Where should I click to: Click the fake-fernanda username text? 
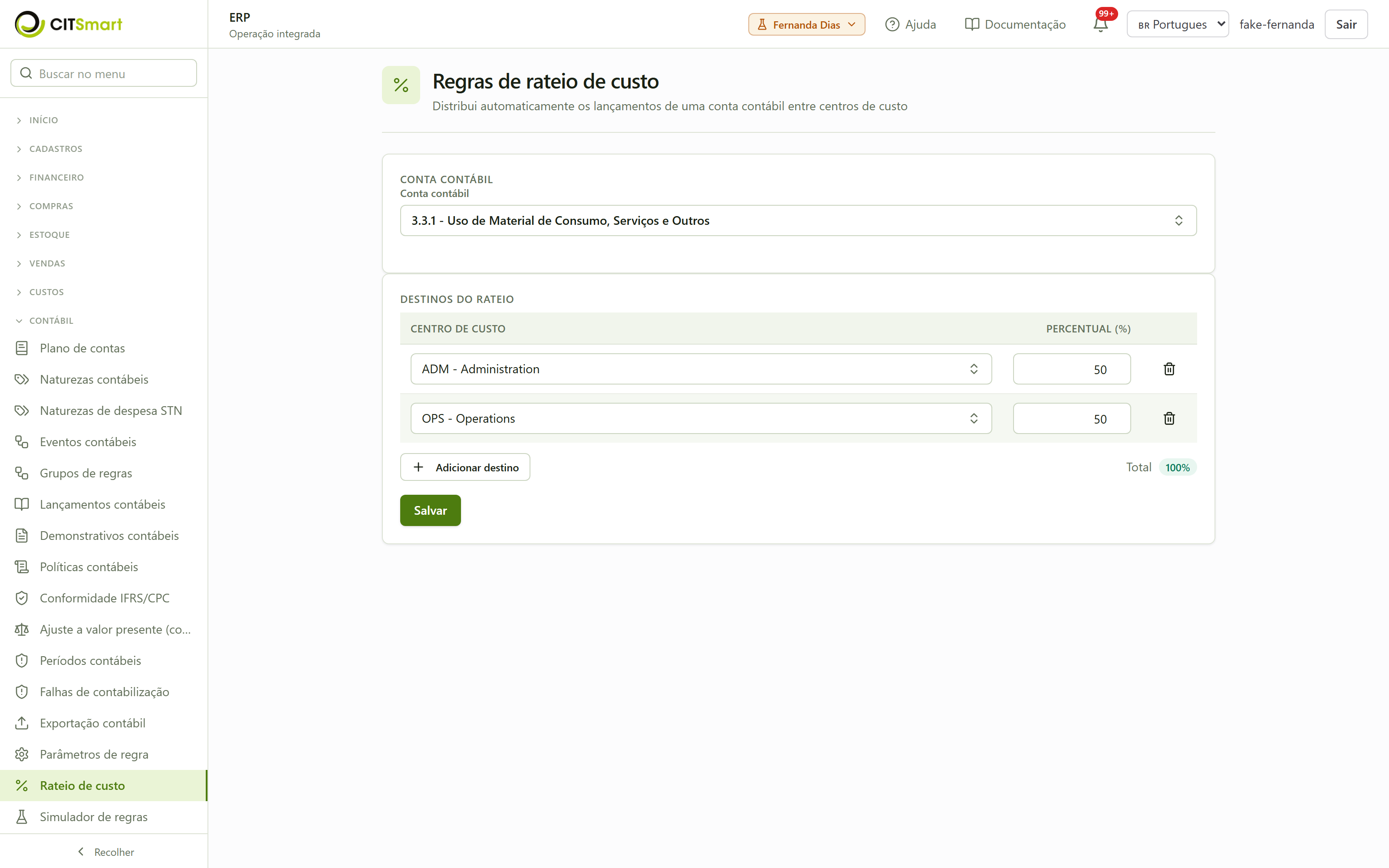[x=1277, y=25]
